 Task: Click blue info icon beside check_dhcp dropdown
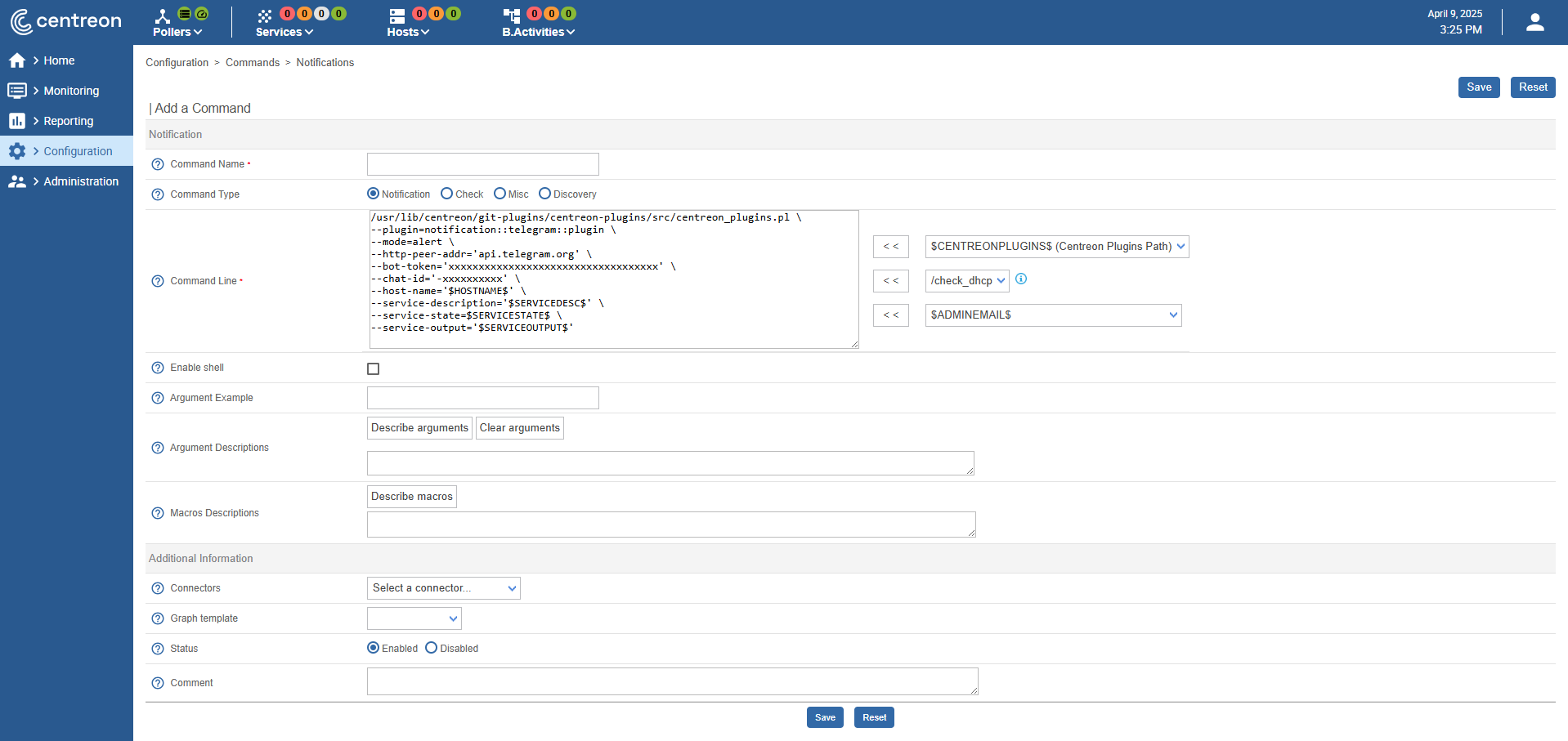1021,279
